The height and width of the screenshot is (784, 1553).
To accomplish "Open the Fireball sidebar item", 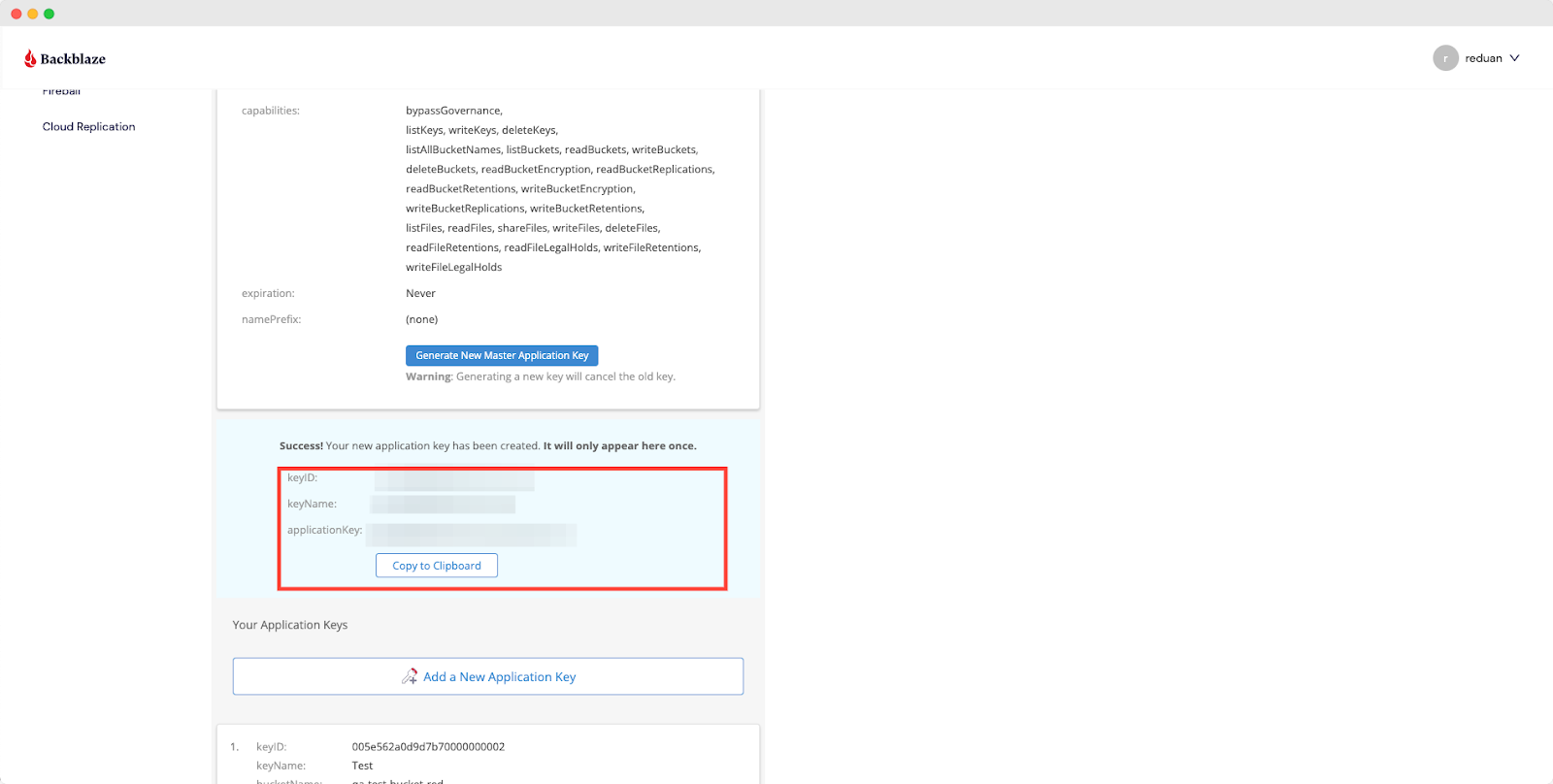I will [61, 92].
